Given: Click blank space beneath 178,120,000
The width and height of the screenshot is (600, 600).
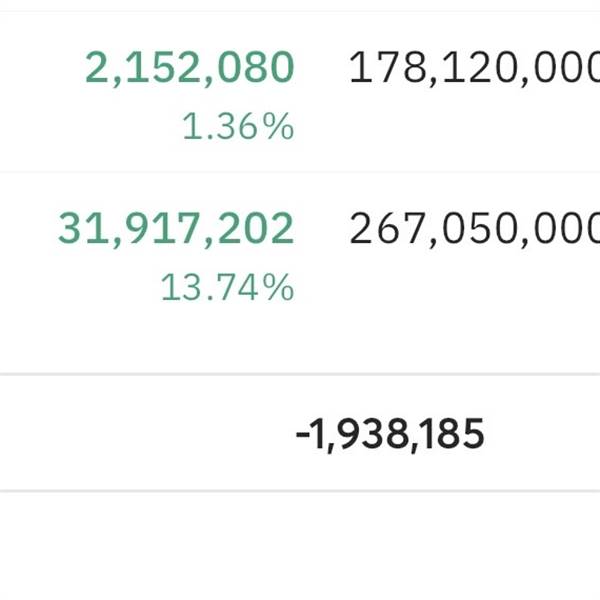Looking at the screenshot, I should pyautogui.click(x=474, y=127).
